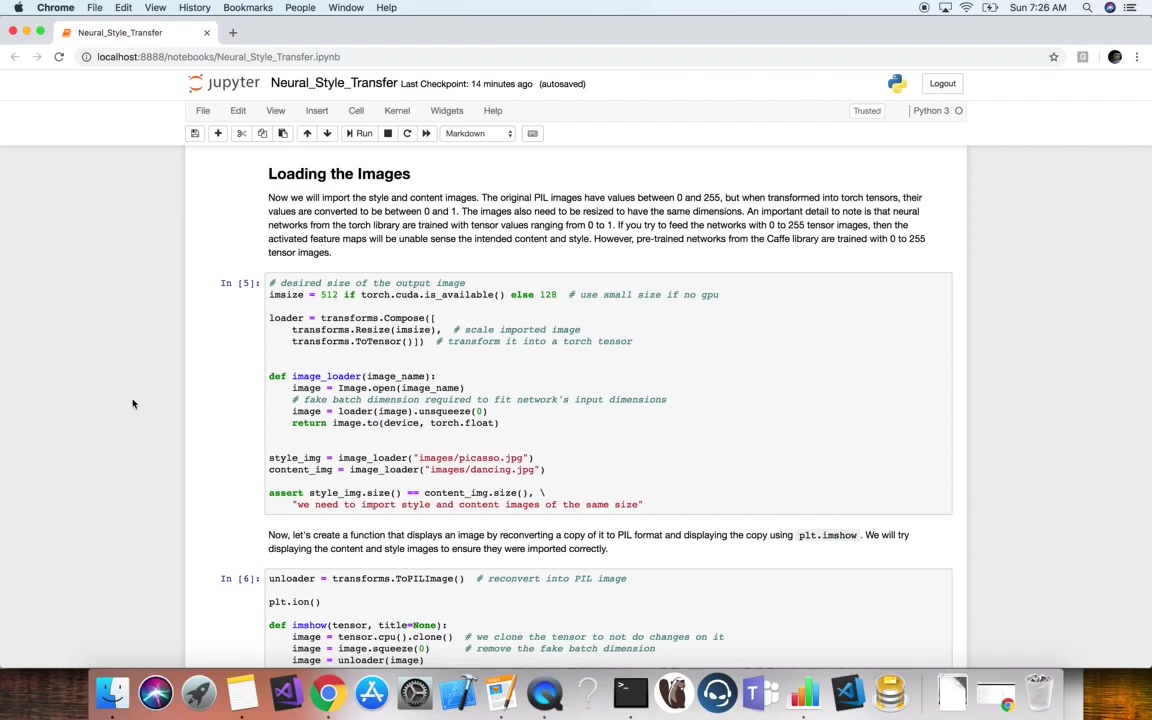Cut selected cells with the scissors icon
1152x720 pixels.
[241, 134]
